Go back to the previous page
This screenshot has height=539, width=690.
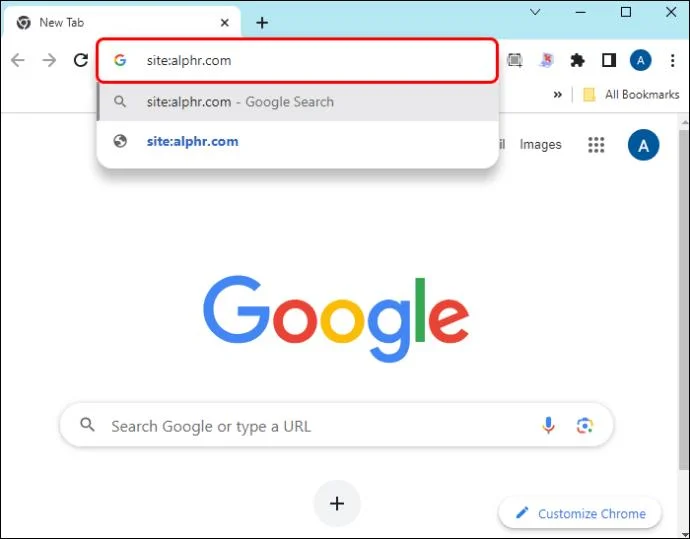tap(18, 61)
